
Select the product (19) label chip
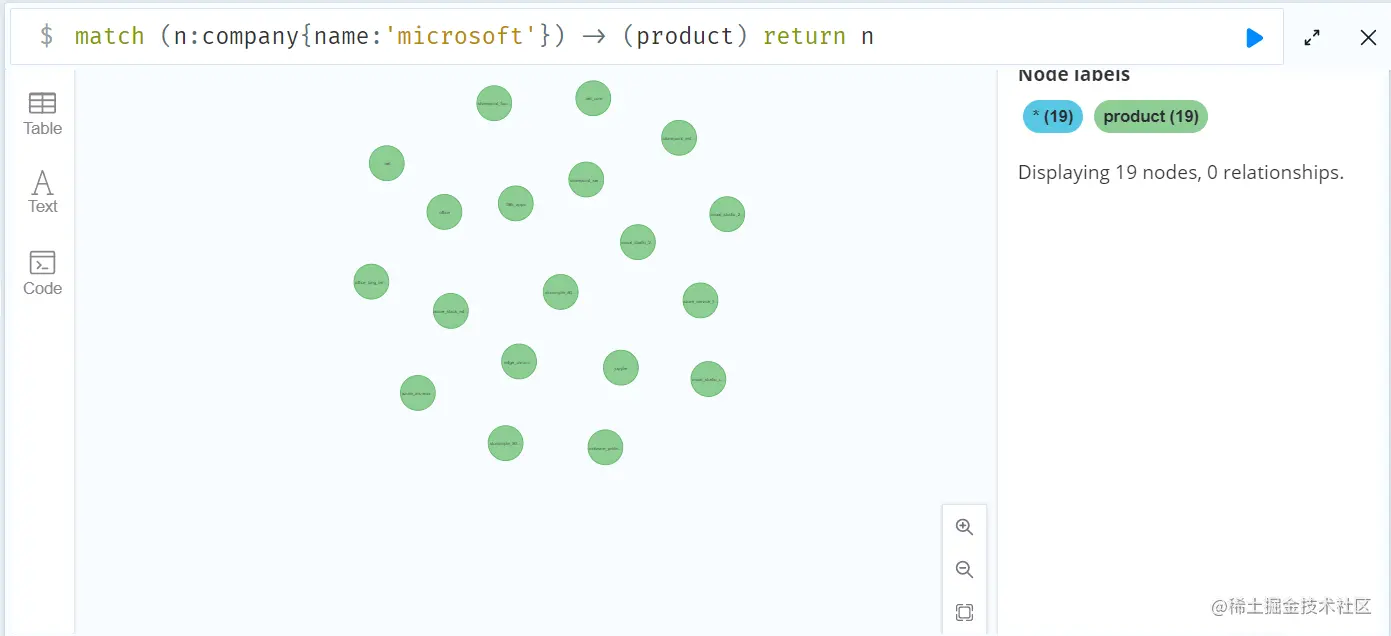1151,116
